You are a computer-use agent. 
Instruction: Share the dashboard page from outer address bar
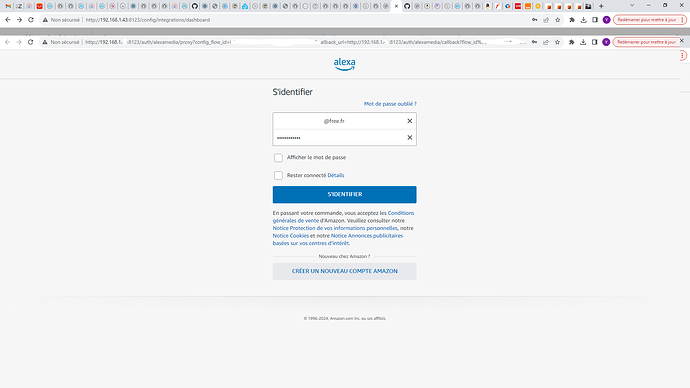tap(546, 20)
